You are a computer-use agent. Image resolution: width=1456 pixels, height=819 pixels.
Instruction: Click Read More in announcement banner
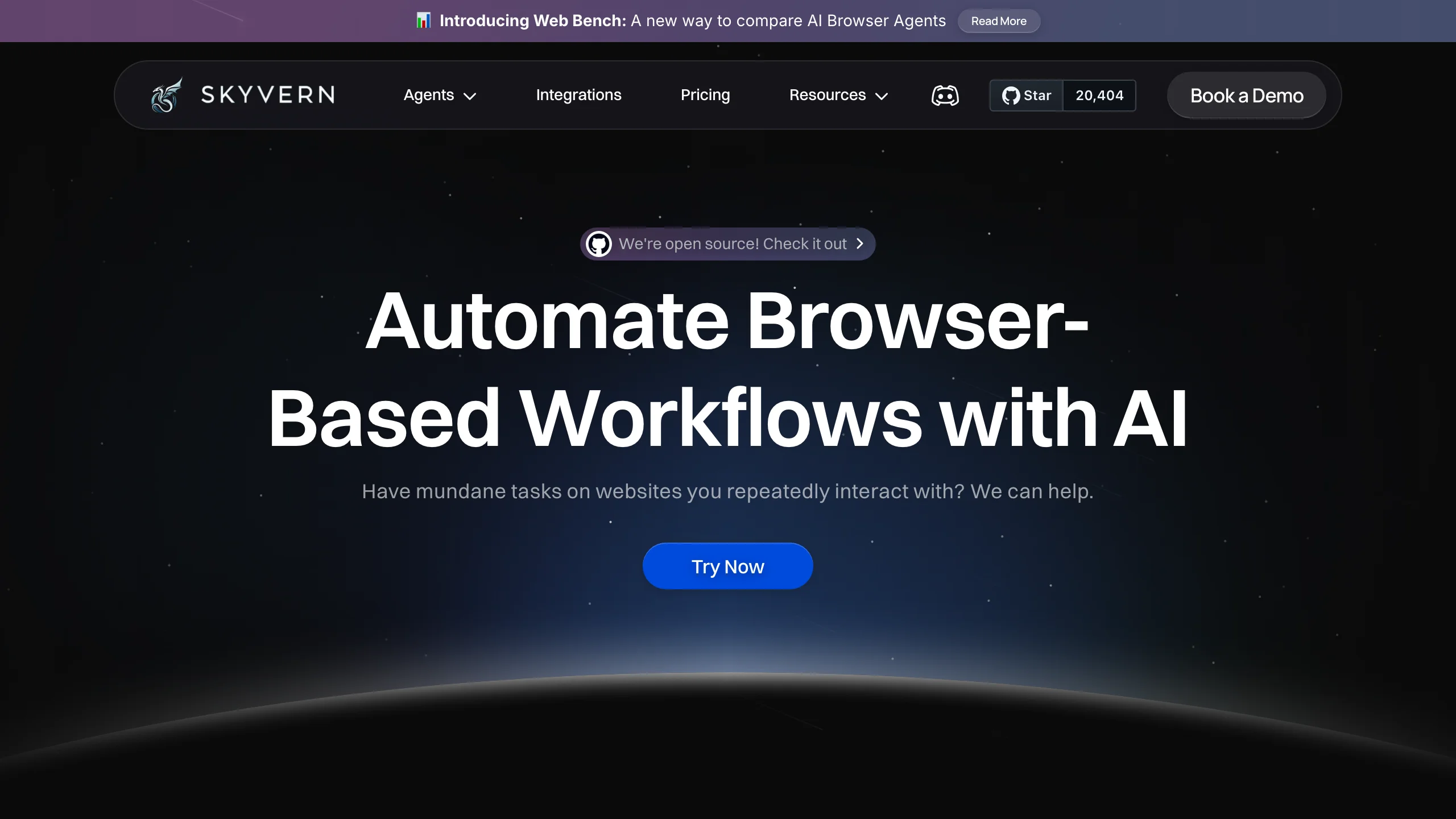click(999, 21)
